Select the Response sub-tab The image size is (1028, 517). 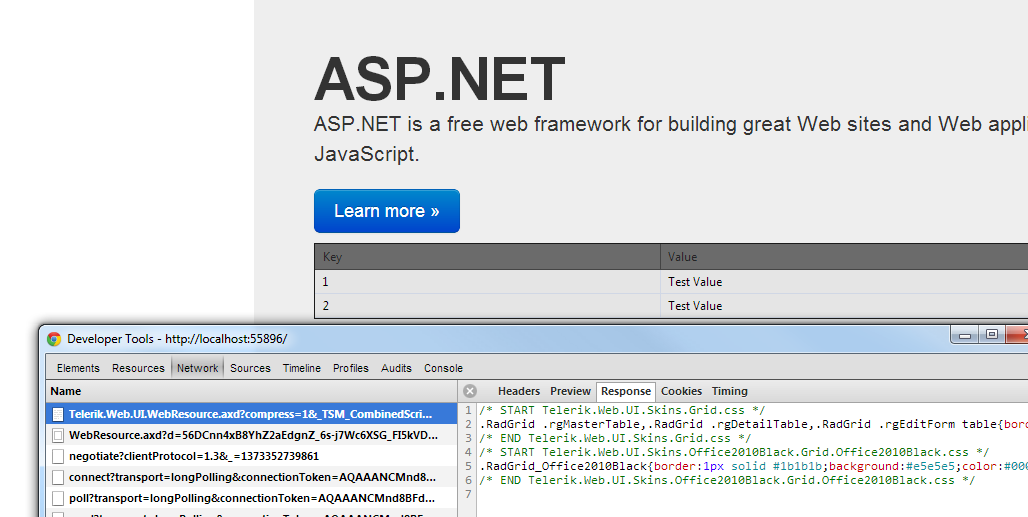626,391
